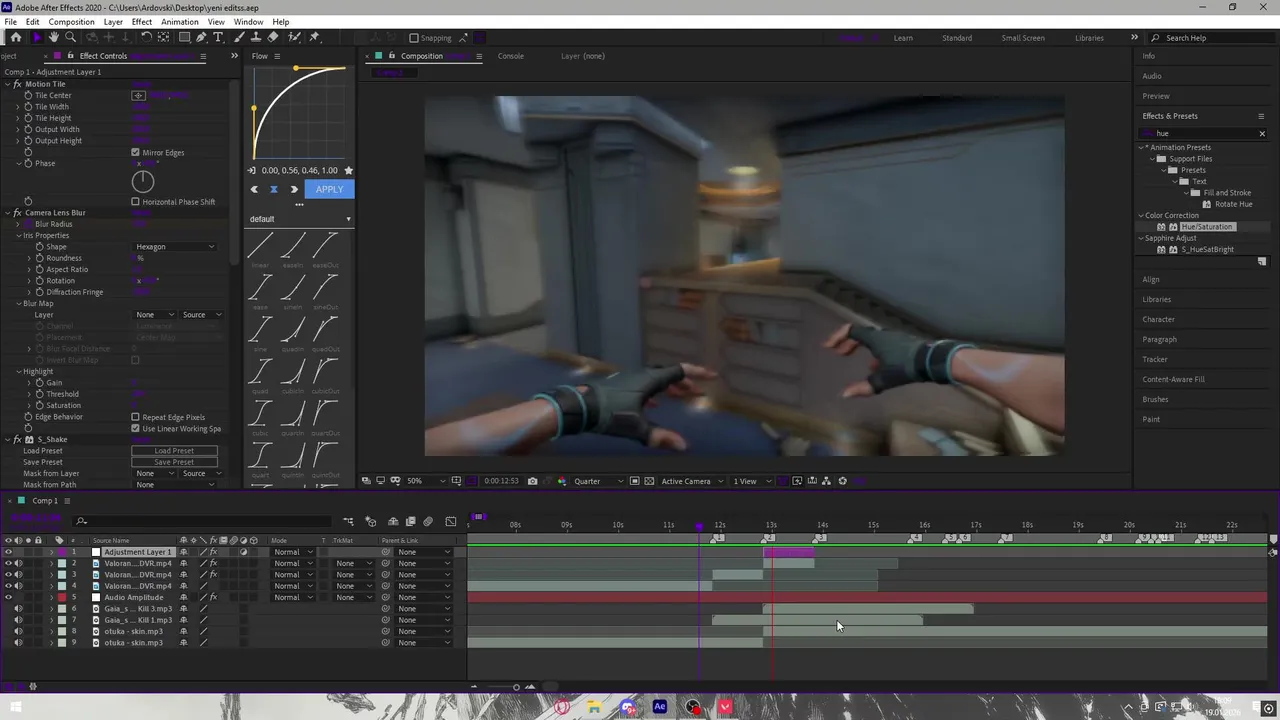The width and height of the screenshot is (1280, 720).
Task: Enable the Snapping checkbox
Action: coord(413,38)
